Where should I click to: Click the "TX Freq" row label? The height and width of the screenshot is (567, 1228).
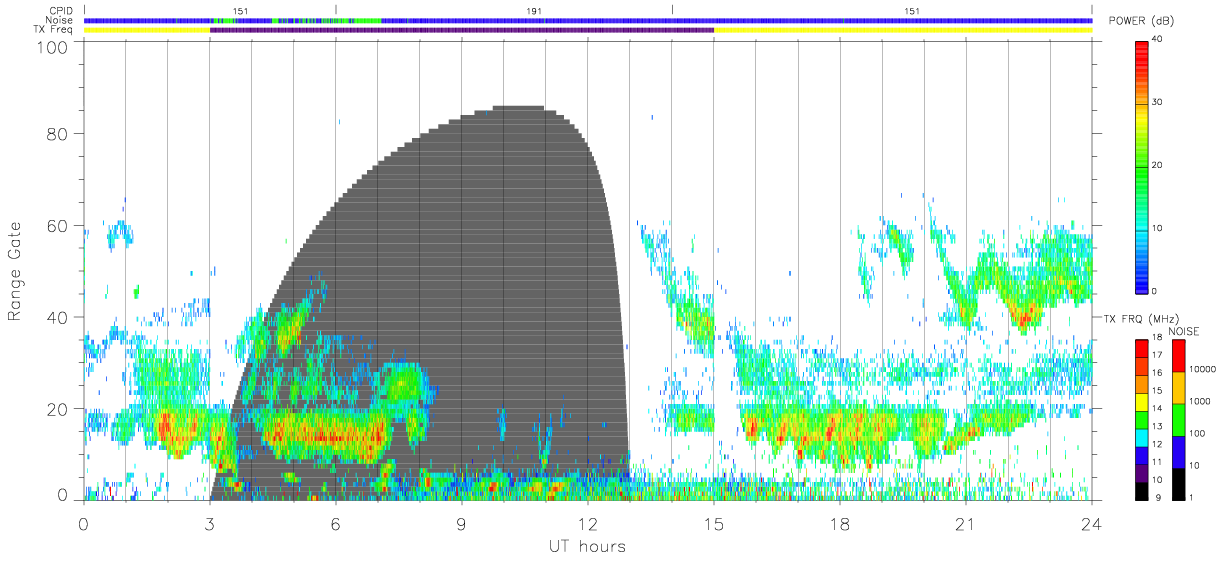(54, 30)
